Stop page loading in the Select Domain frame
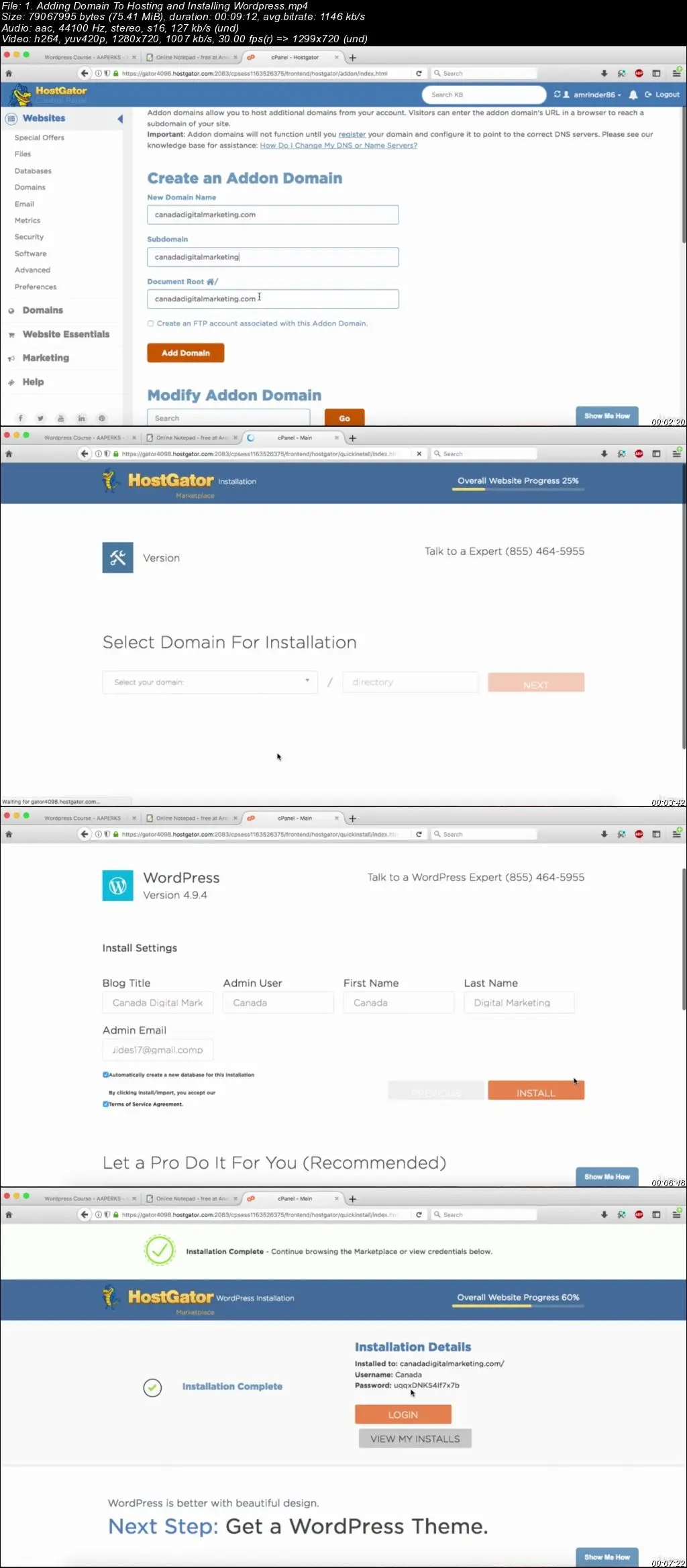The height and width of the screenshot is (1568, 687). click(419, 454)
